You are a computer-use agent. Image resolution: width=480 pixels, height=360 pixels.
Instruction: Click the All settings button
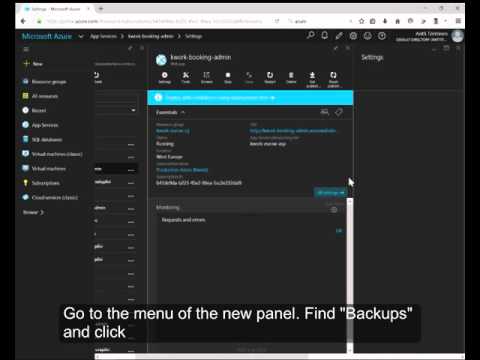(x=329, y=193)
